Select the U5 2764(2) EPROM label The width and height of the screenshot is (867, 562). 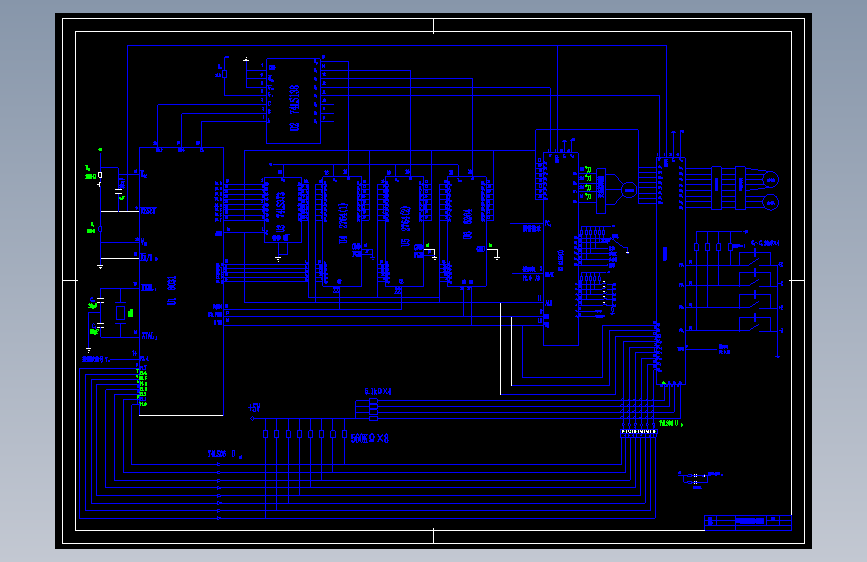pyautogui.click(x=405, y=226)
